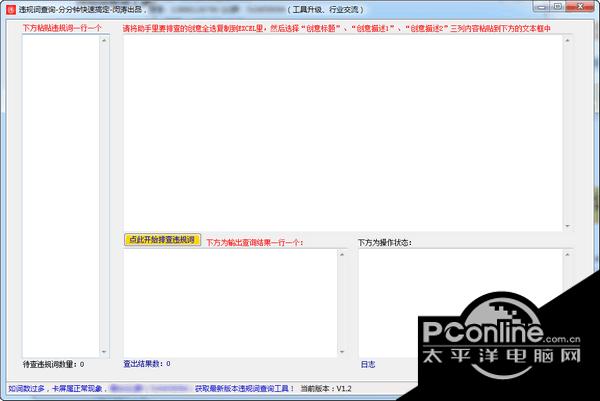600x401 pixels.
Task: Click the down arrow of the left list scrollbar
Action: coord(104,352)
